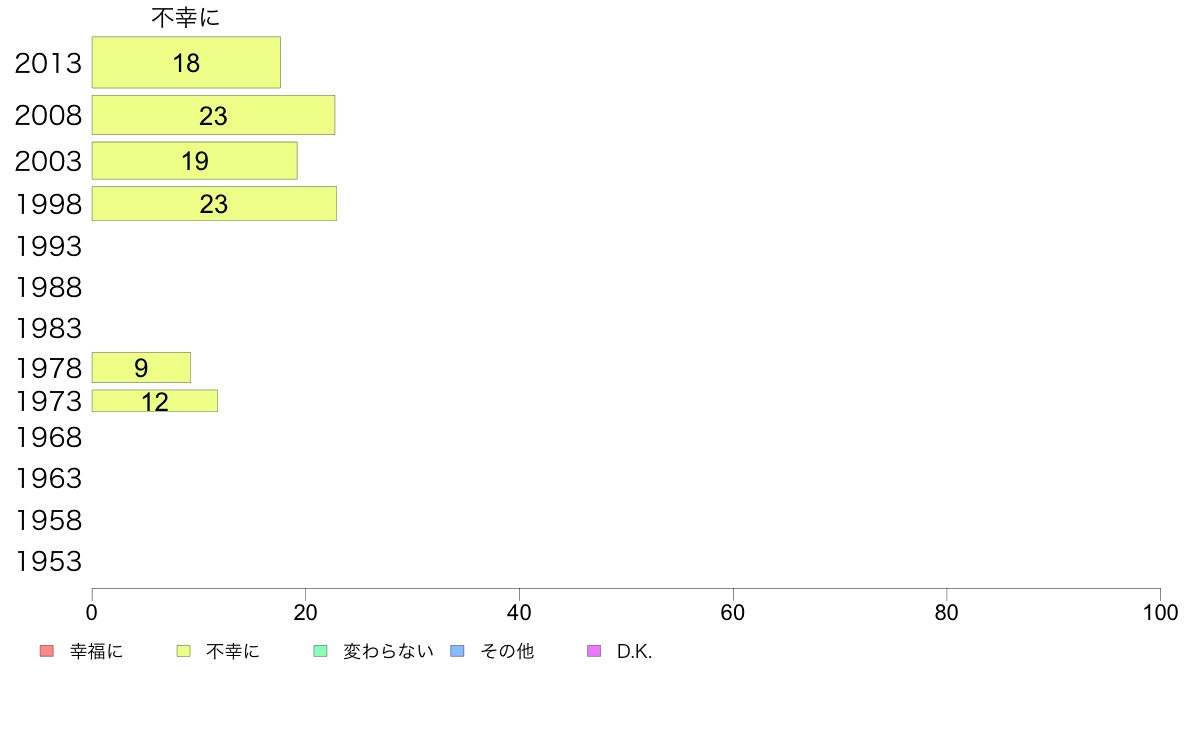Select the 2003 bar showing 19
The image size is (1188, 736).
pyautogui.click(x=195, y=161)
